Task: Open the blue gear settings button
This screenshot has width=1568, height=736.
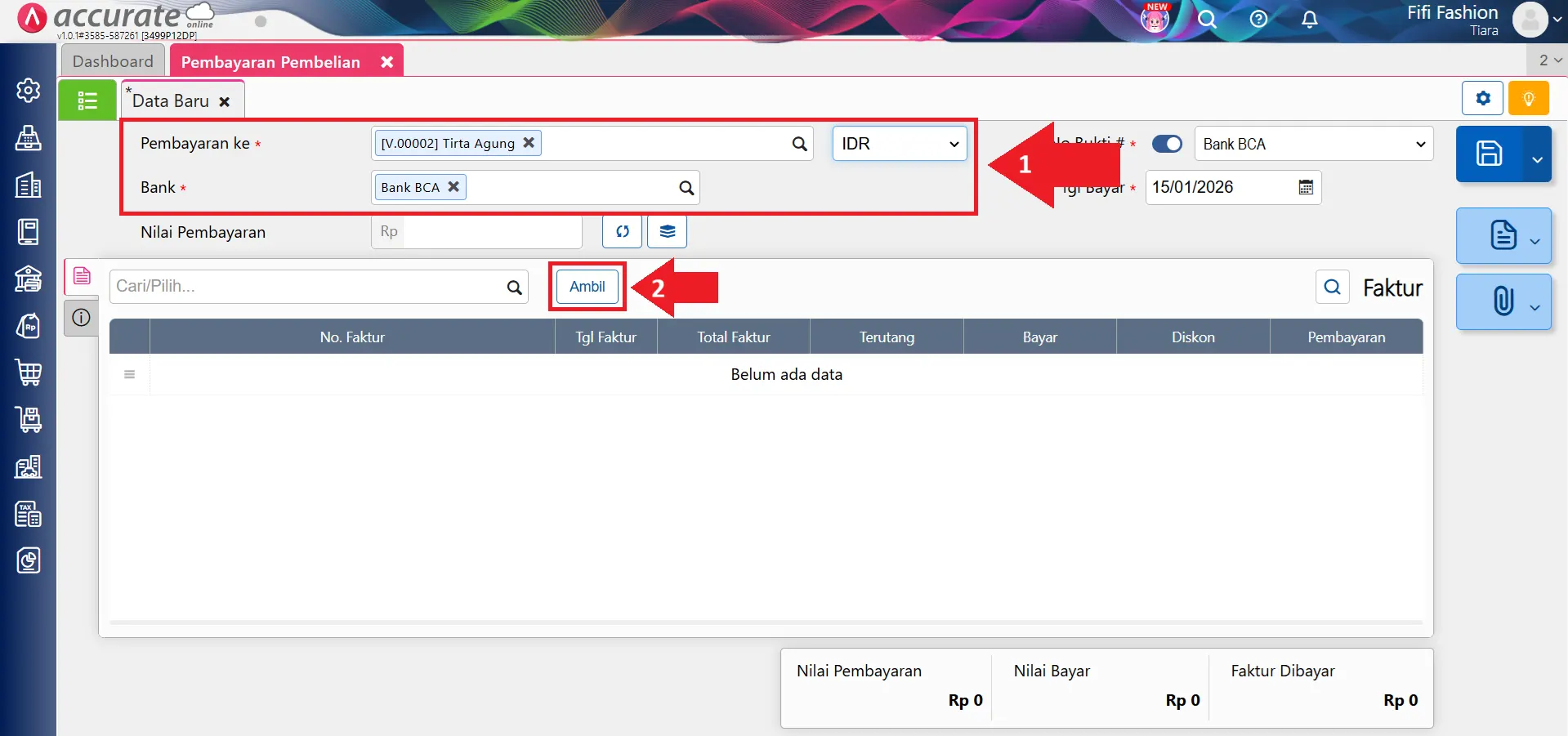Action: click(x=1482, y=99)
